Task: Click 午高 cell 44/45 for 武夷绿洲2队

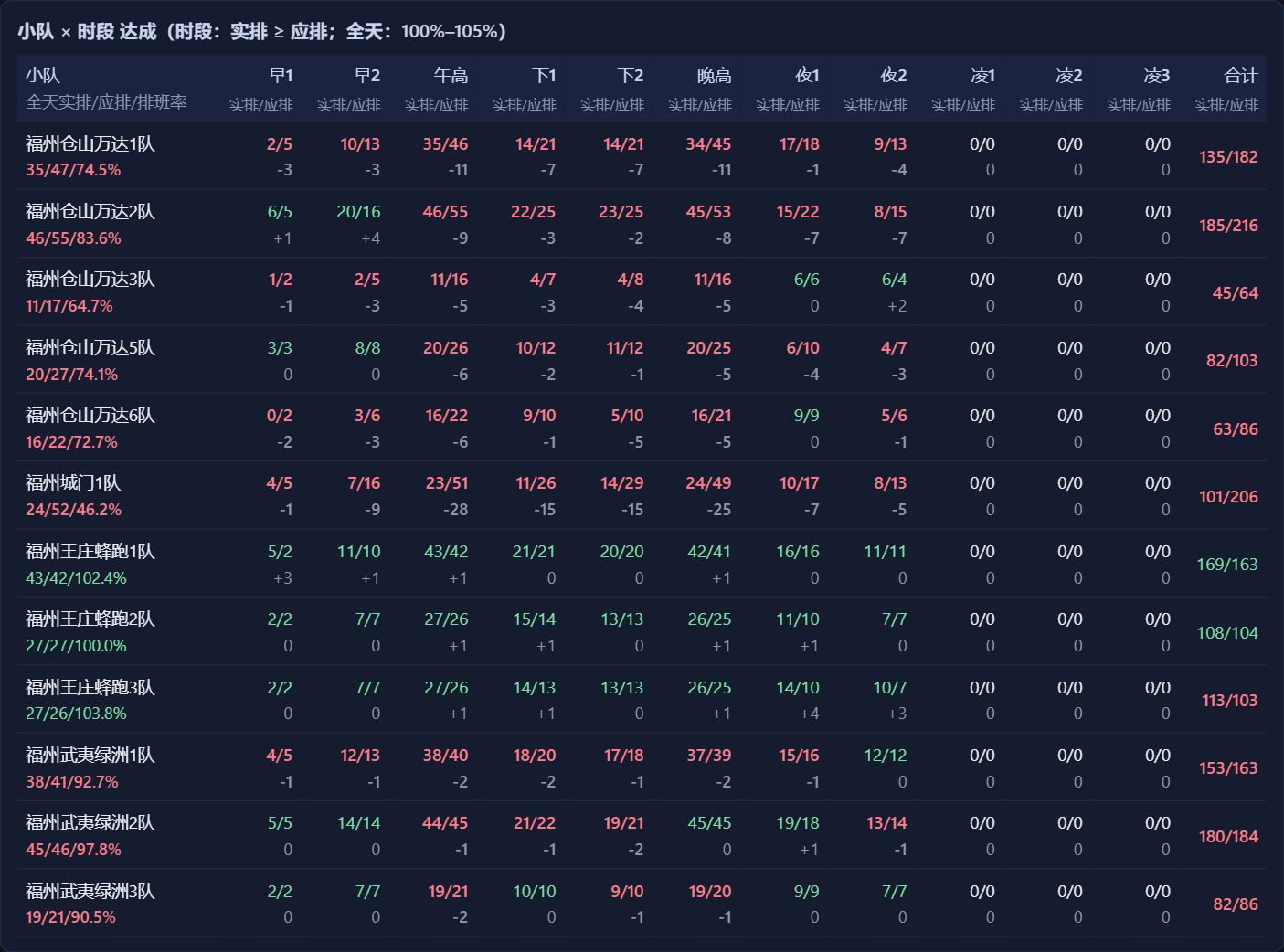Action: (x=445, y=823)
